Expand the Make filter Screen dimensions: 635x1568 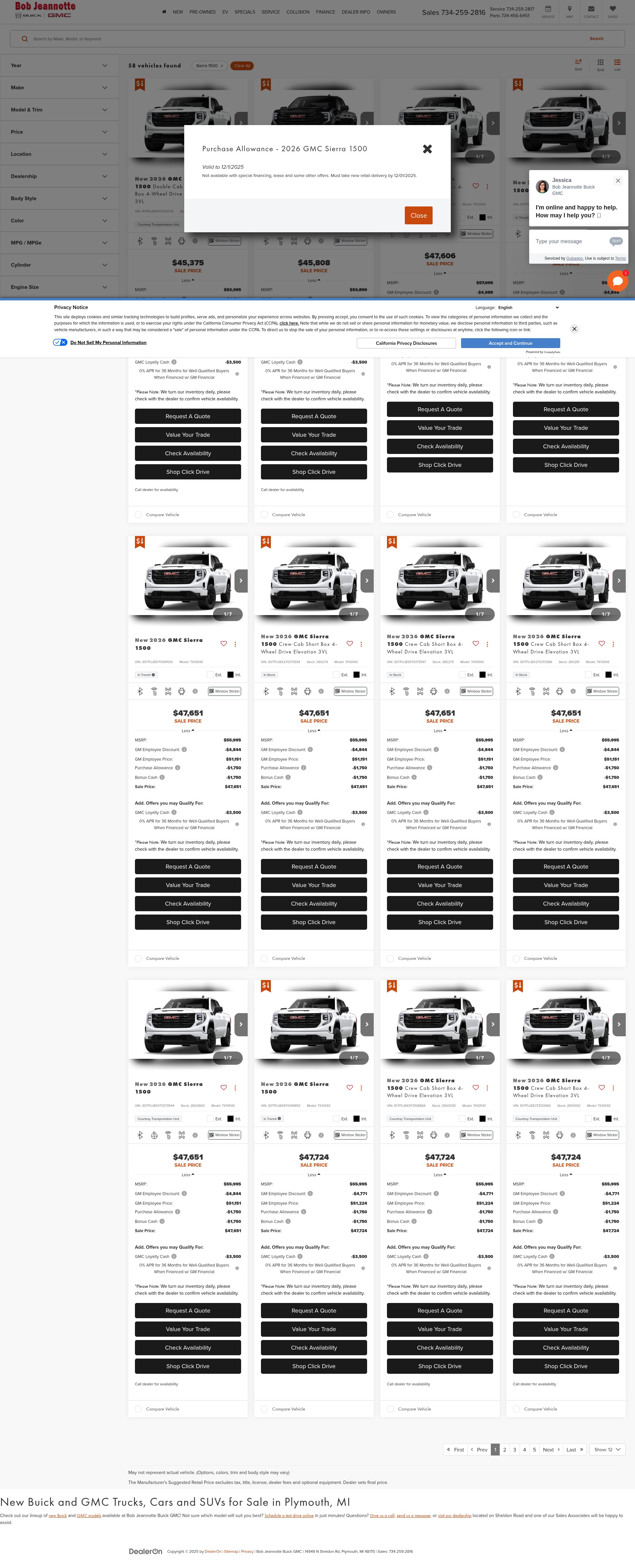(x=60, y=88)
